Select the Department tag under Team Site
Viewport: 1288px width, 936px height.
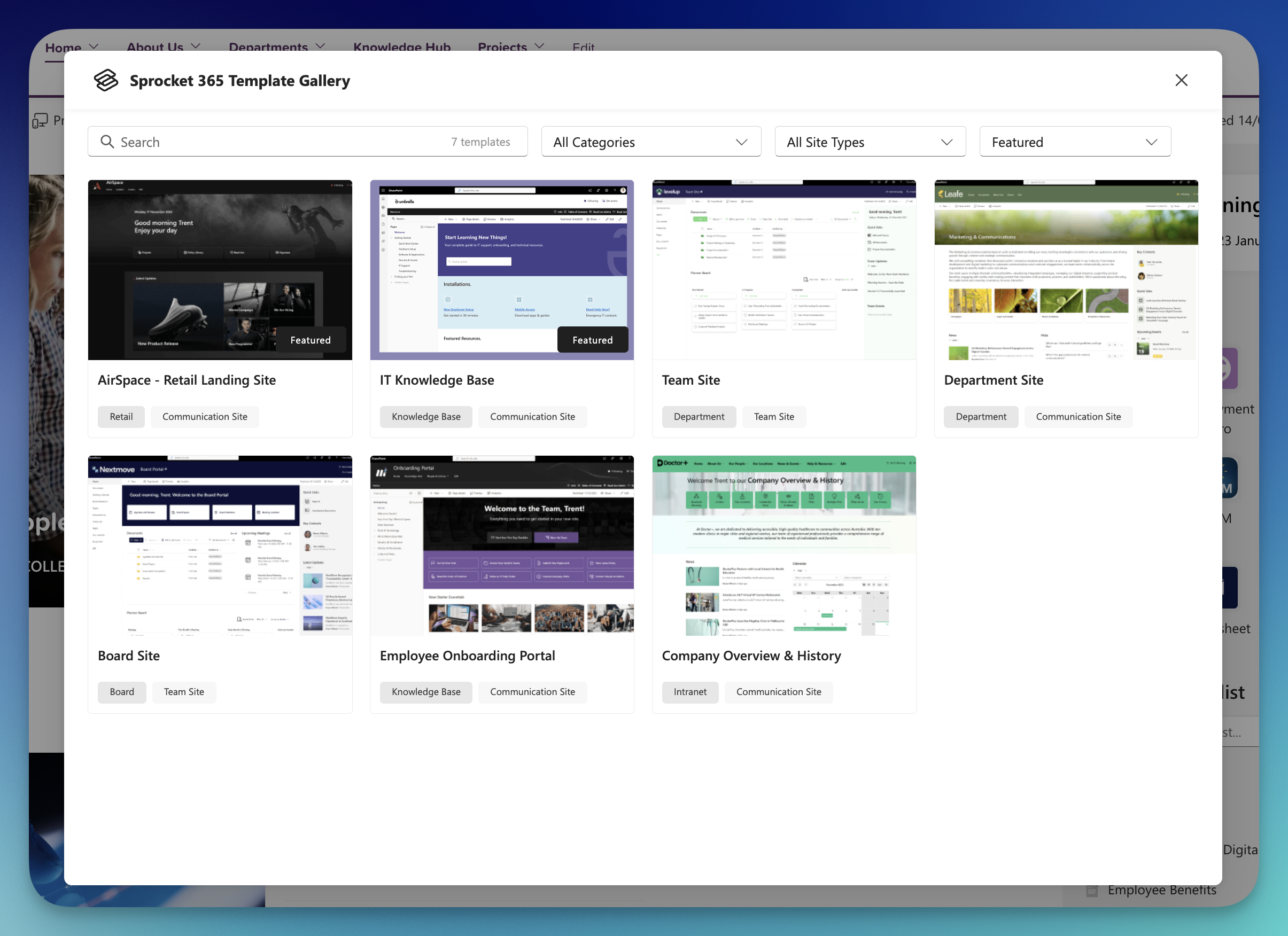point(699,416)
